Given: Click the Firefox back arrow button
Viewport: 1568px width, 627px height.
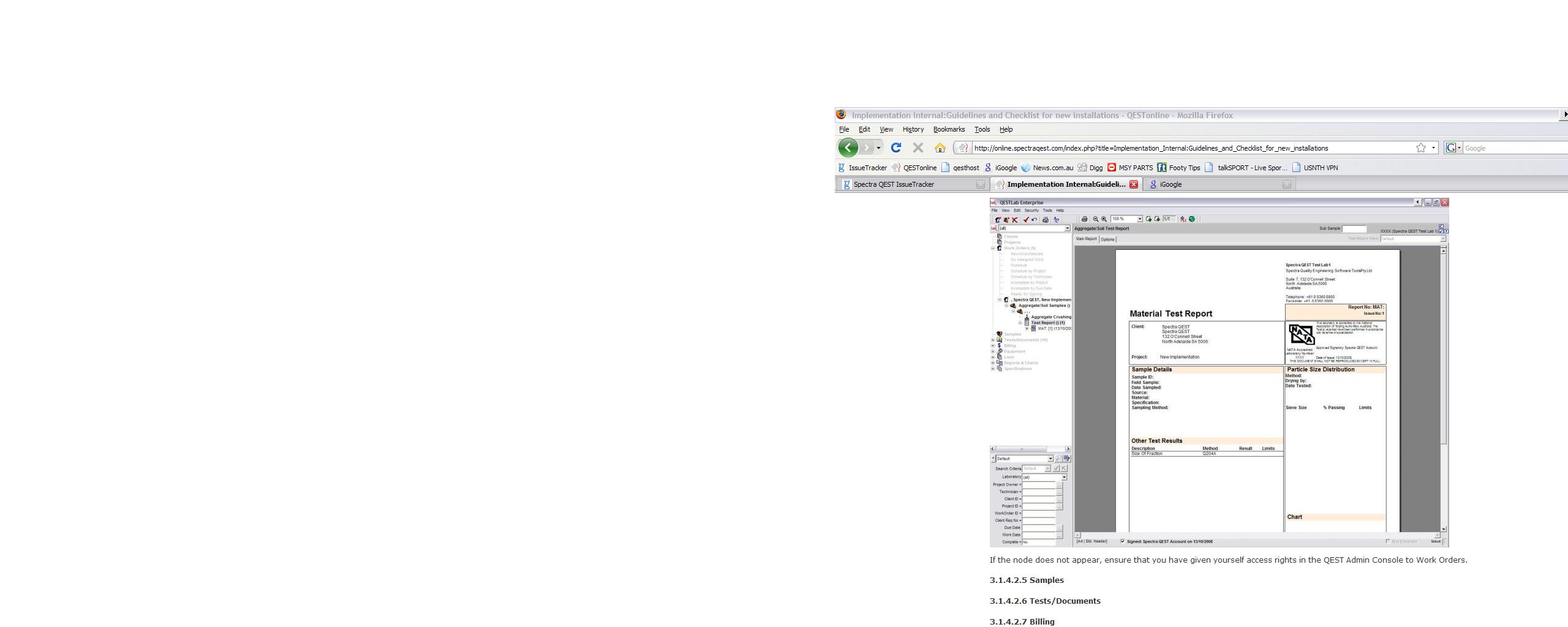Looking at the screenshot, I should pyautogui.click(x=848, y=148).
